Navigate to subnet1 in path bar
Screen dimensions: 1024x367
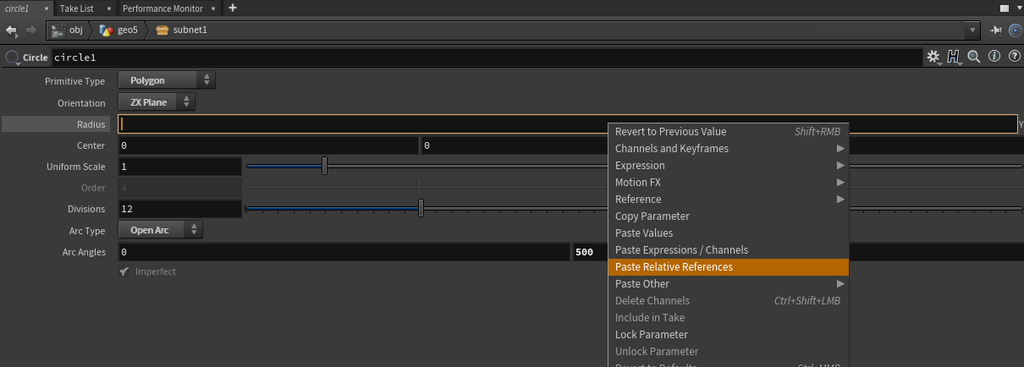click(190, 30)
